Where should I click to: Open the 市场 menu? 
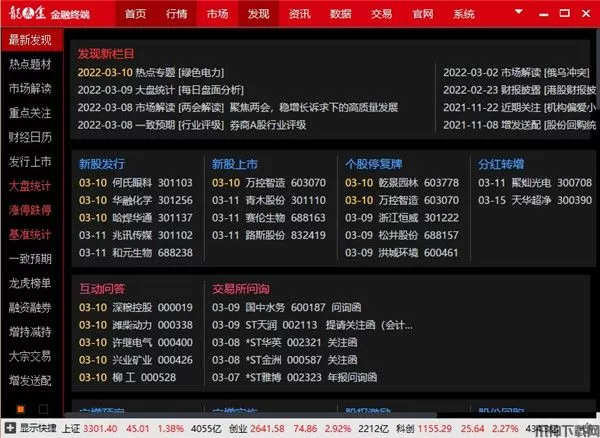click(217, 14)
